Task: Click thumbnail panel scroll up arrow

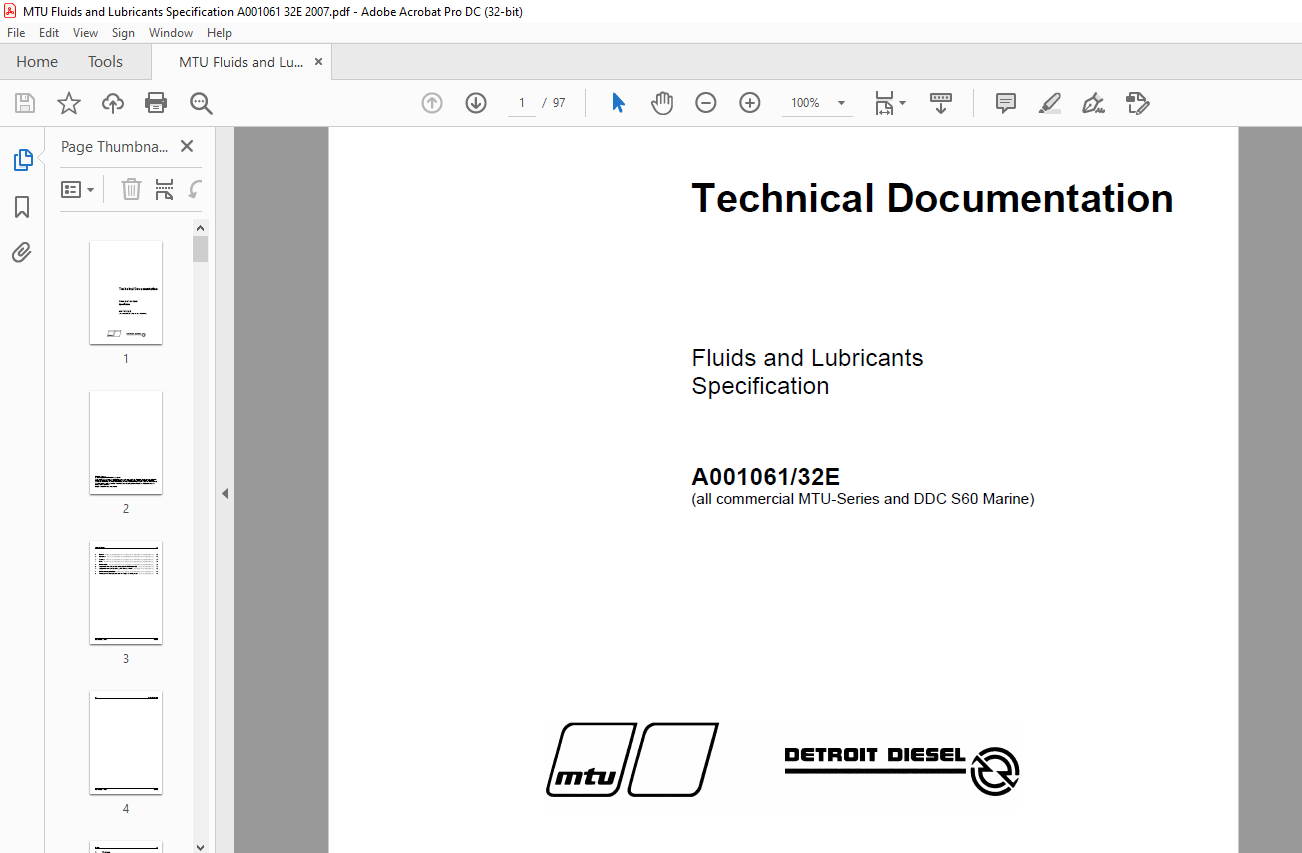Action: 201,228
